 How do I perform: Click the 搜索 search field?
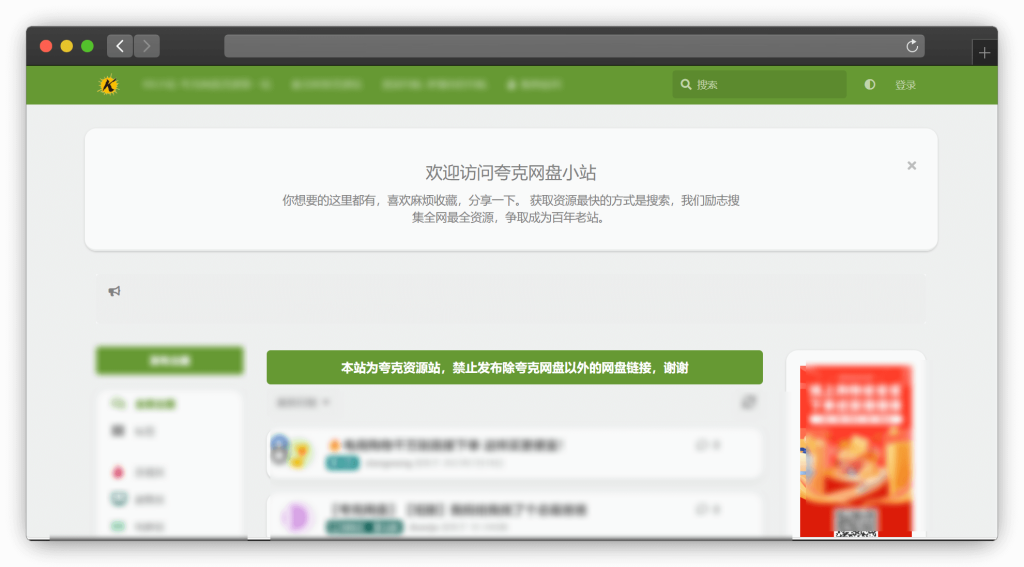(x=760, y=84)
